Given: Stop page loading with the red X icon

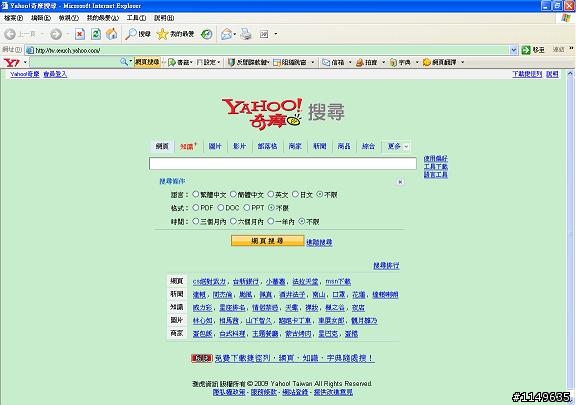Looking at the screenshot, I should tap(80, 34).
